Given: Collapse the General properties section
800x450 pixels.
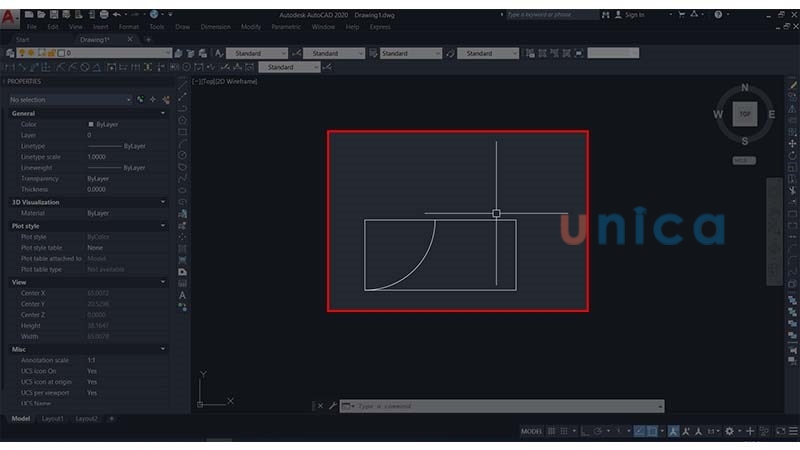Looking at the screenshot, I should click(x=163, y=113).
